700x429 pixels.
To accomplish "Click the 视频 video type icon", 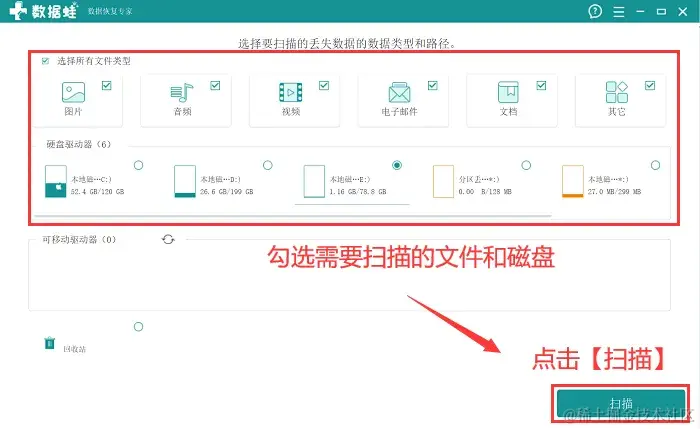I will [291, 92].
